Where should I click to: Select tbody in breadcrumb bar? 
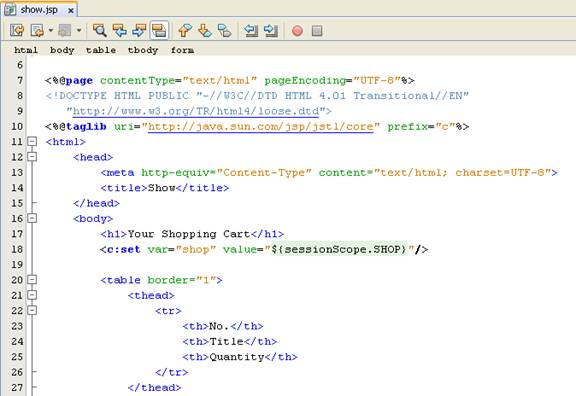(143, 50)
